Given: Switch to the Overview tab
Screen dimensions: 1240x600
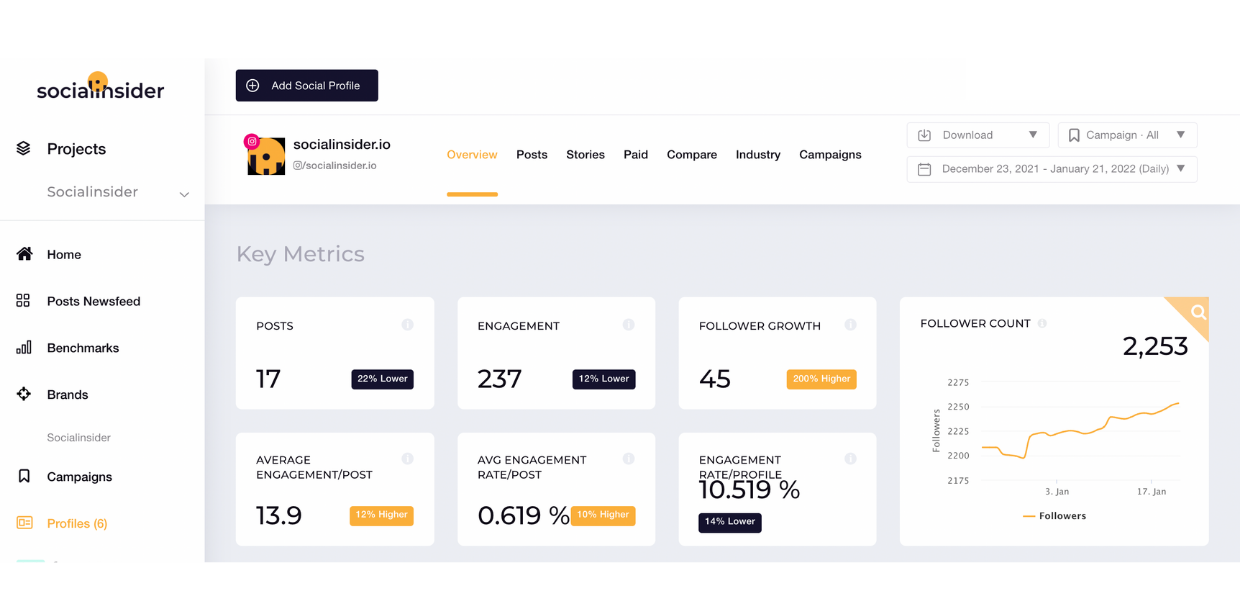Looking at the screenshot, I should [472, 155].
